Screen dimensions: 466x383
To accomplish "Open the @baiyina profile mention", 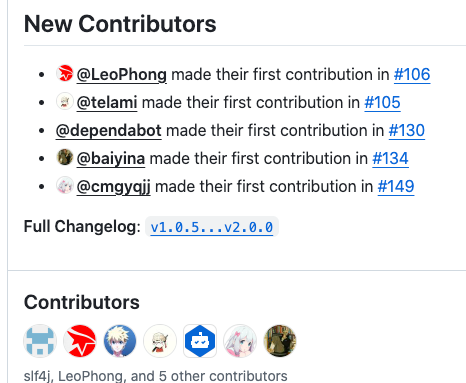I will [111, 158].
